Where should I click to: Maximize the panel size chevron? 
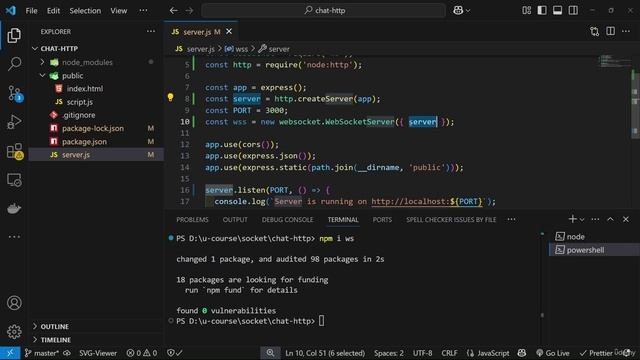coord(610,219)
